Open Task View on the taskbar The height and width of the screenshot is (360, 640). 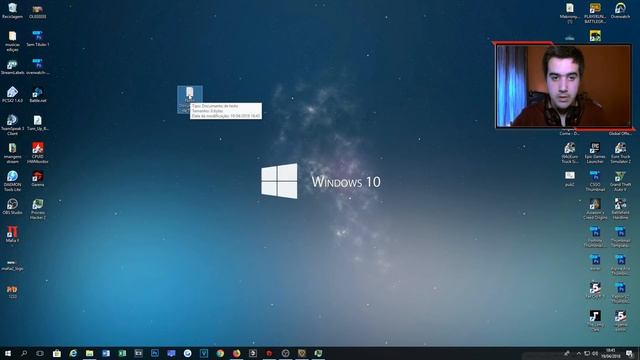tap(40, 353)
